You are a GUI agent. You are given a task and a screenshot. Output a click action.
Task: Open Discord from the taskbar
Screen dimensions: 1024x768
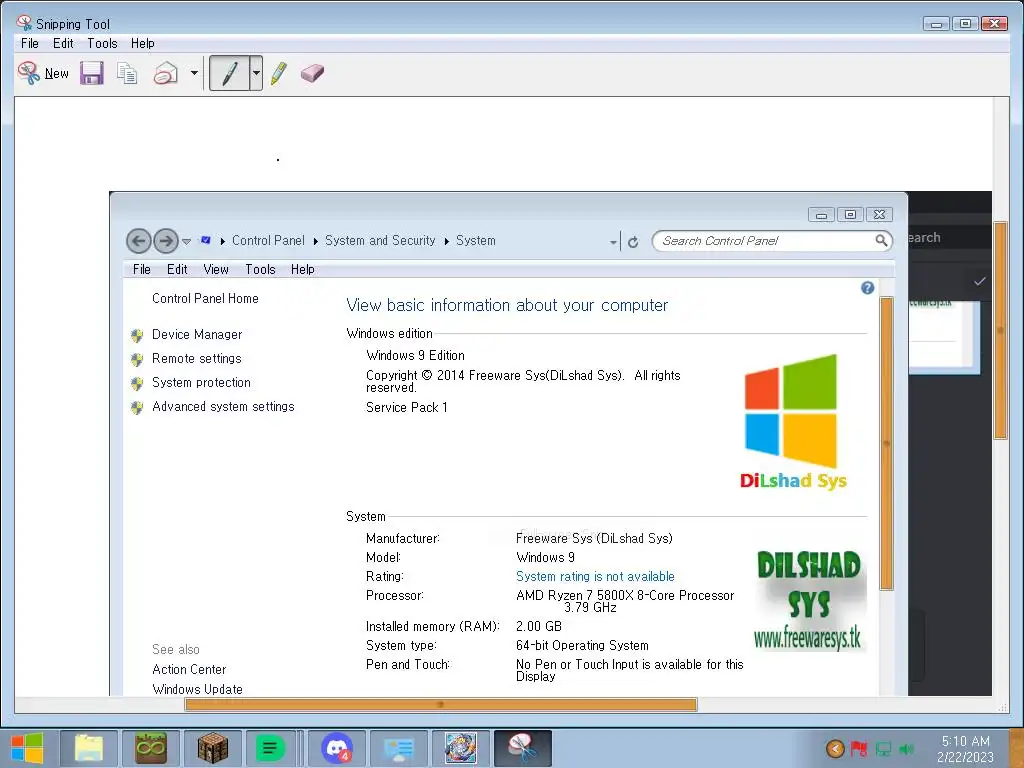[336, 748]
